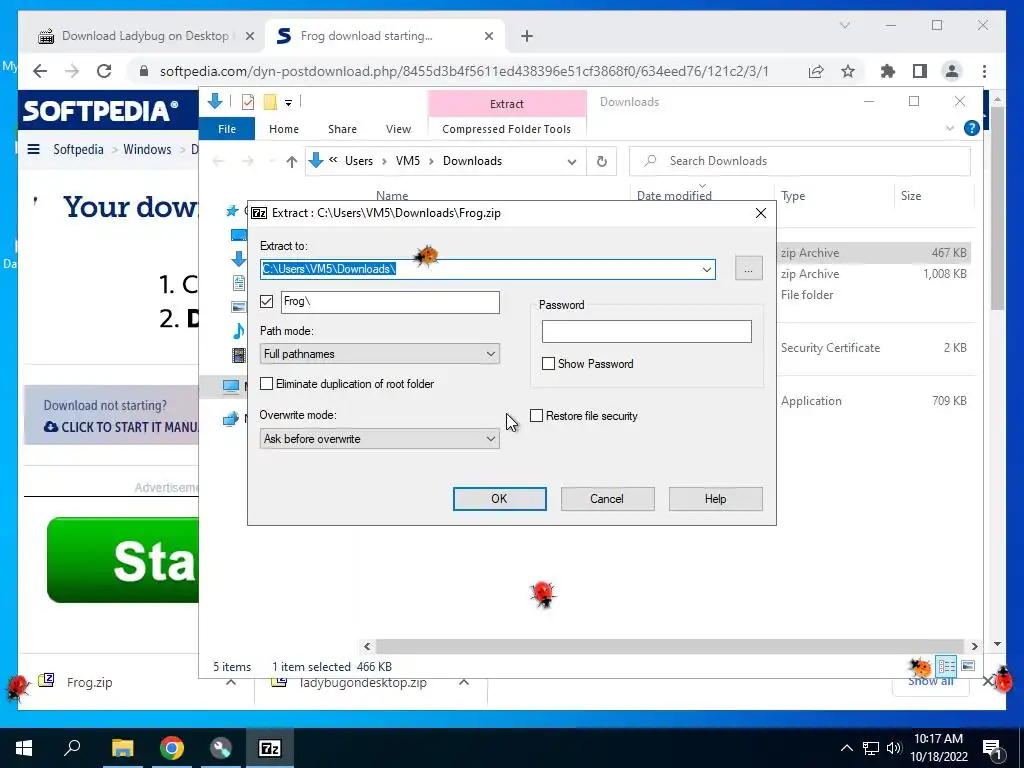Open the volume control in tray
The image size is (1024, 768).
tap(894, 748)
